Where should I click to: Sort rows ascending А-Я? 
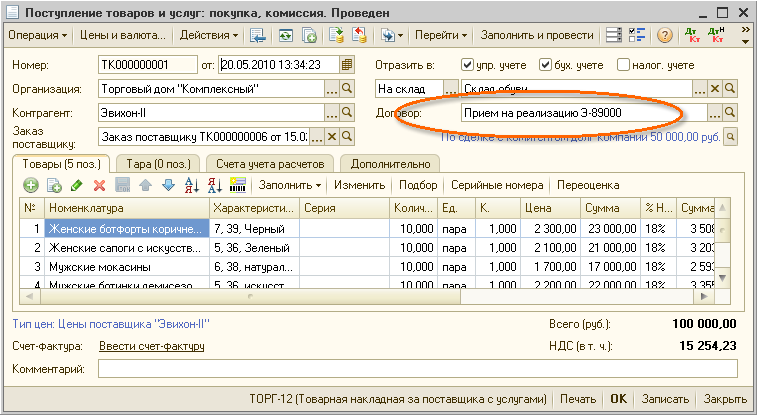[192, 185]
